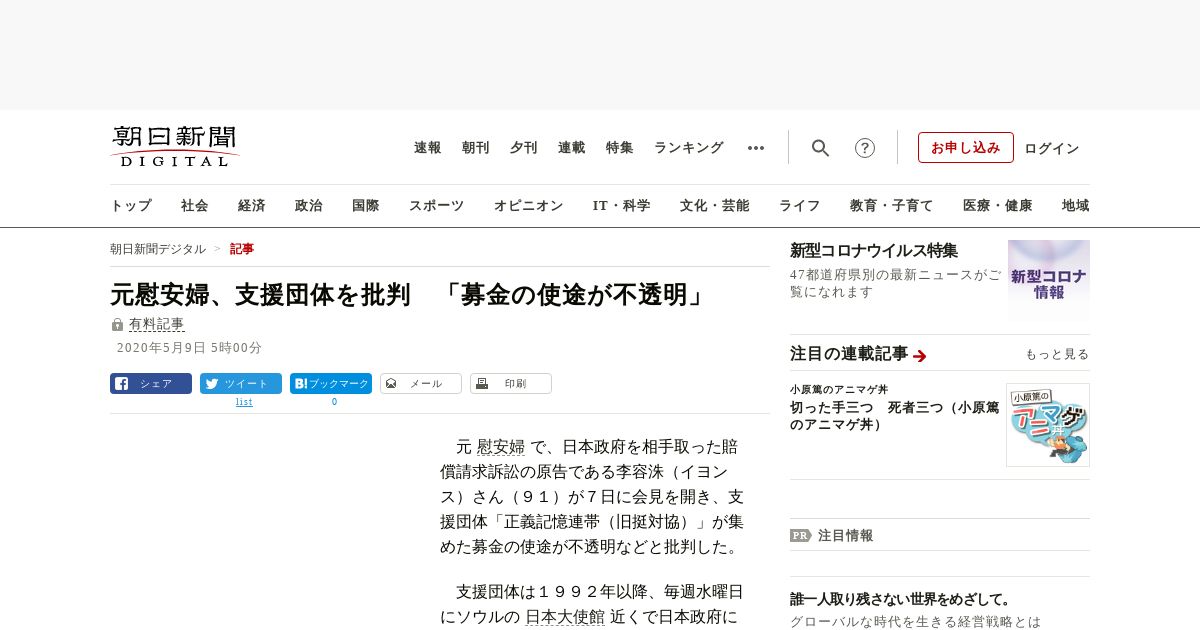Click the list link under ツイート
This screenshot has height=630, width=1200.
coord(244,402)
